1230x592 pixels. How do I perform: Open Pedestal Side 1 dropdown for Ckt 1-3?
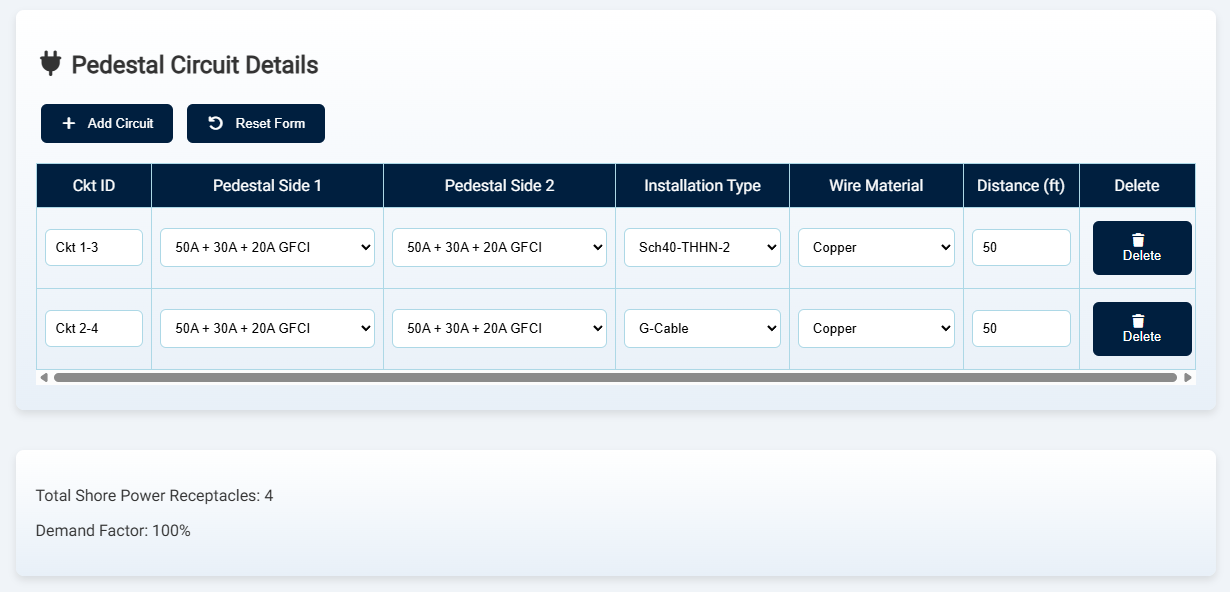click(267, 247)
